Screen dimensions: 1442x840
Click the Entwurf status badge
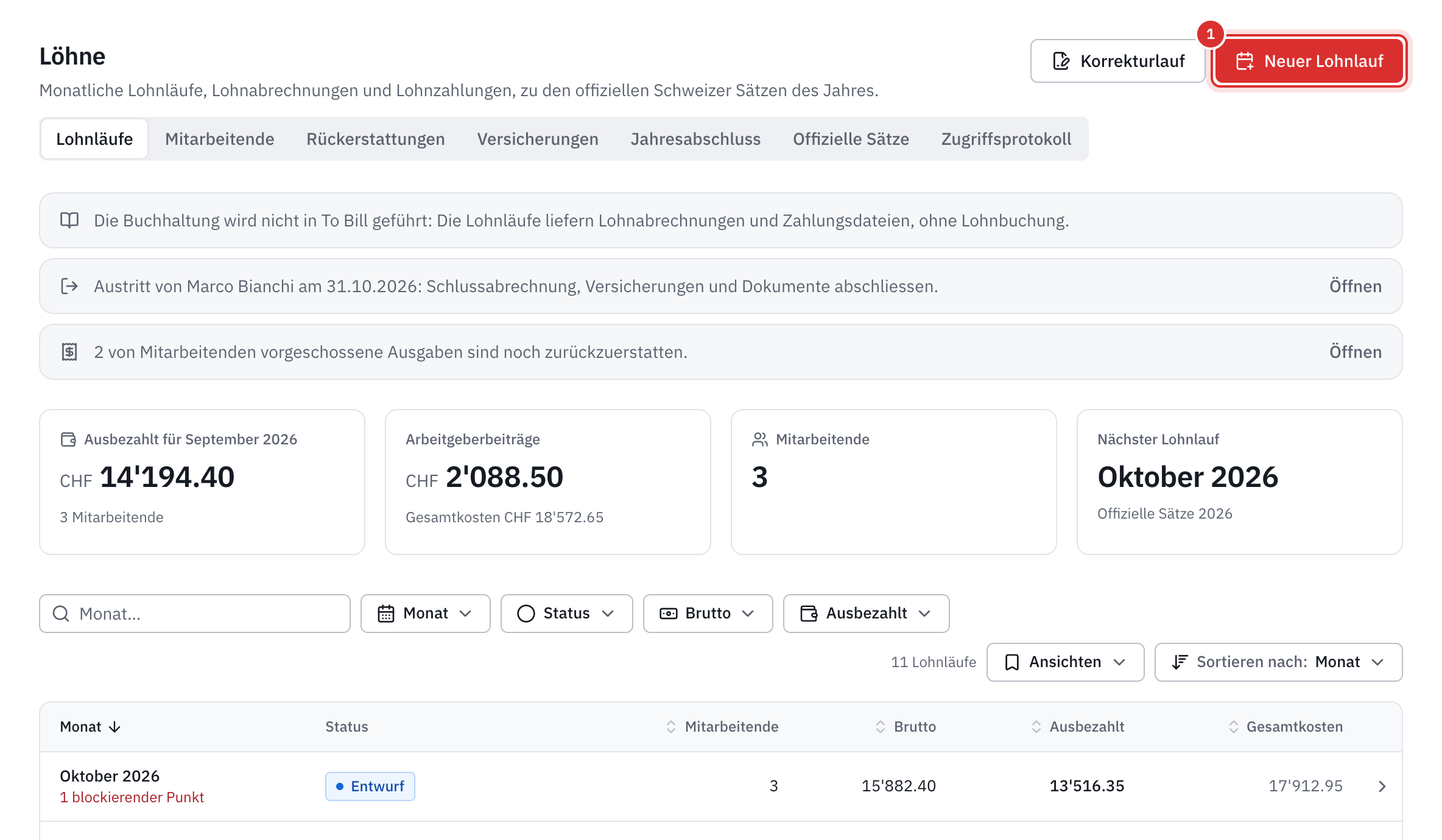[370, 786]
